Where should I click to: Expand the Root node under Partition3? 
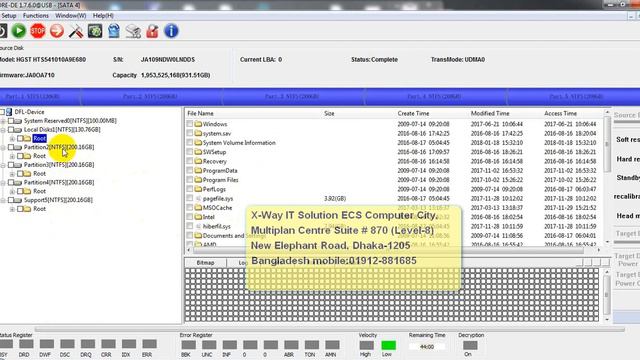pyautogui.click(x=12, y=174)
